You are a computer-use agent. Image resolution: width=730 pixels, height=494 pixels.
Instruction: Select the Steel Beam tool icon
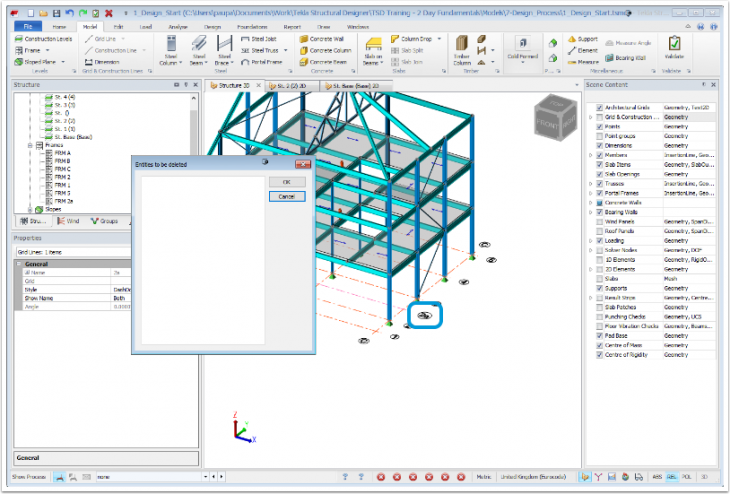coord(199,44)
